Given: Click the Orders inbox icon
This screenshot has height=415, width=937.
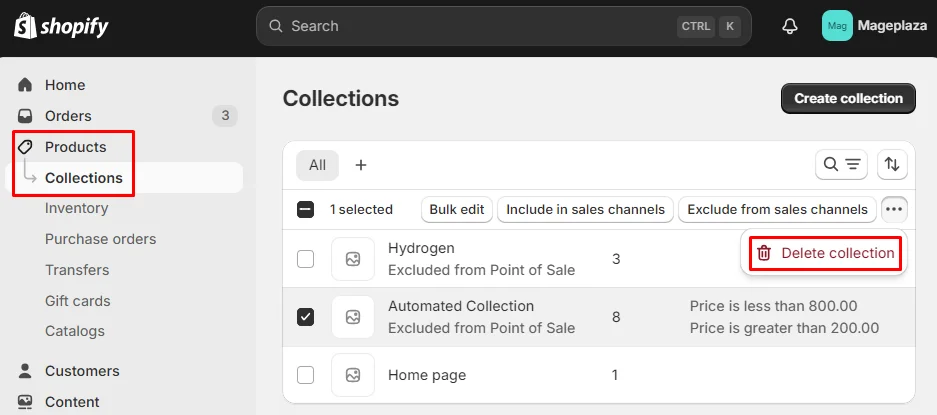Looking at the screenshot, I should point(25,115).
